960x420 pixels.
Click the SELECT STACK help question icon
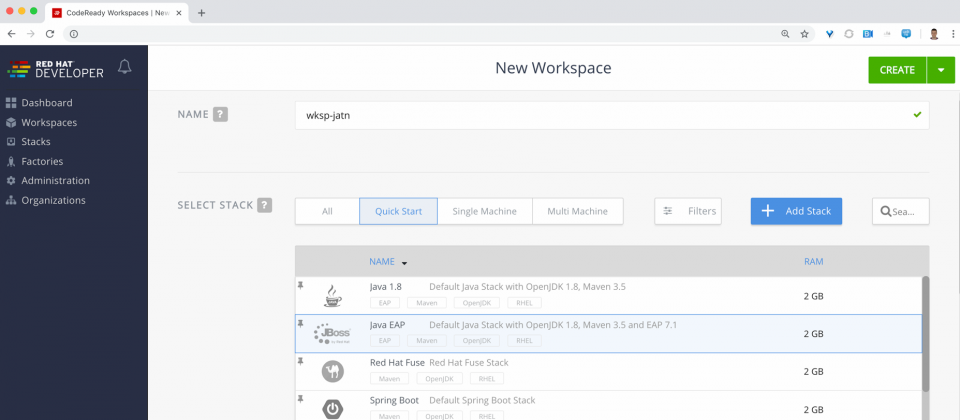(264, 205)
